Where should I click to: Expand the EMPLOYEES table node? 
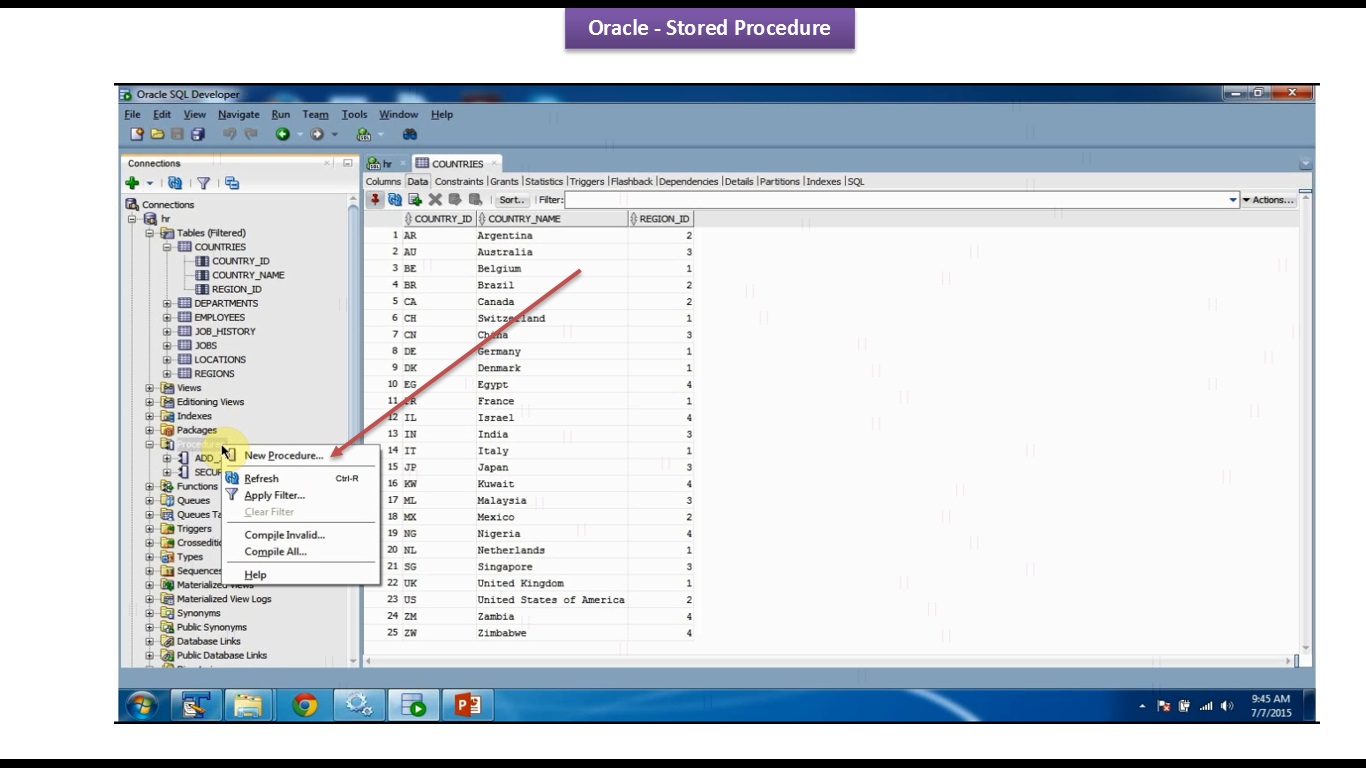[x=167, y=317]
